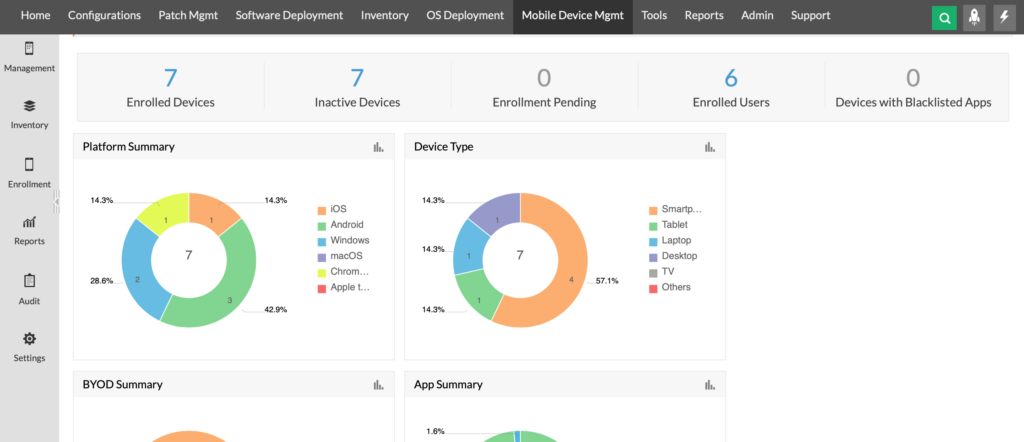Click BYOD Summary chart type icon

[378, 385]
